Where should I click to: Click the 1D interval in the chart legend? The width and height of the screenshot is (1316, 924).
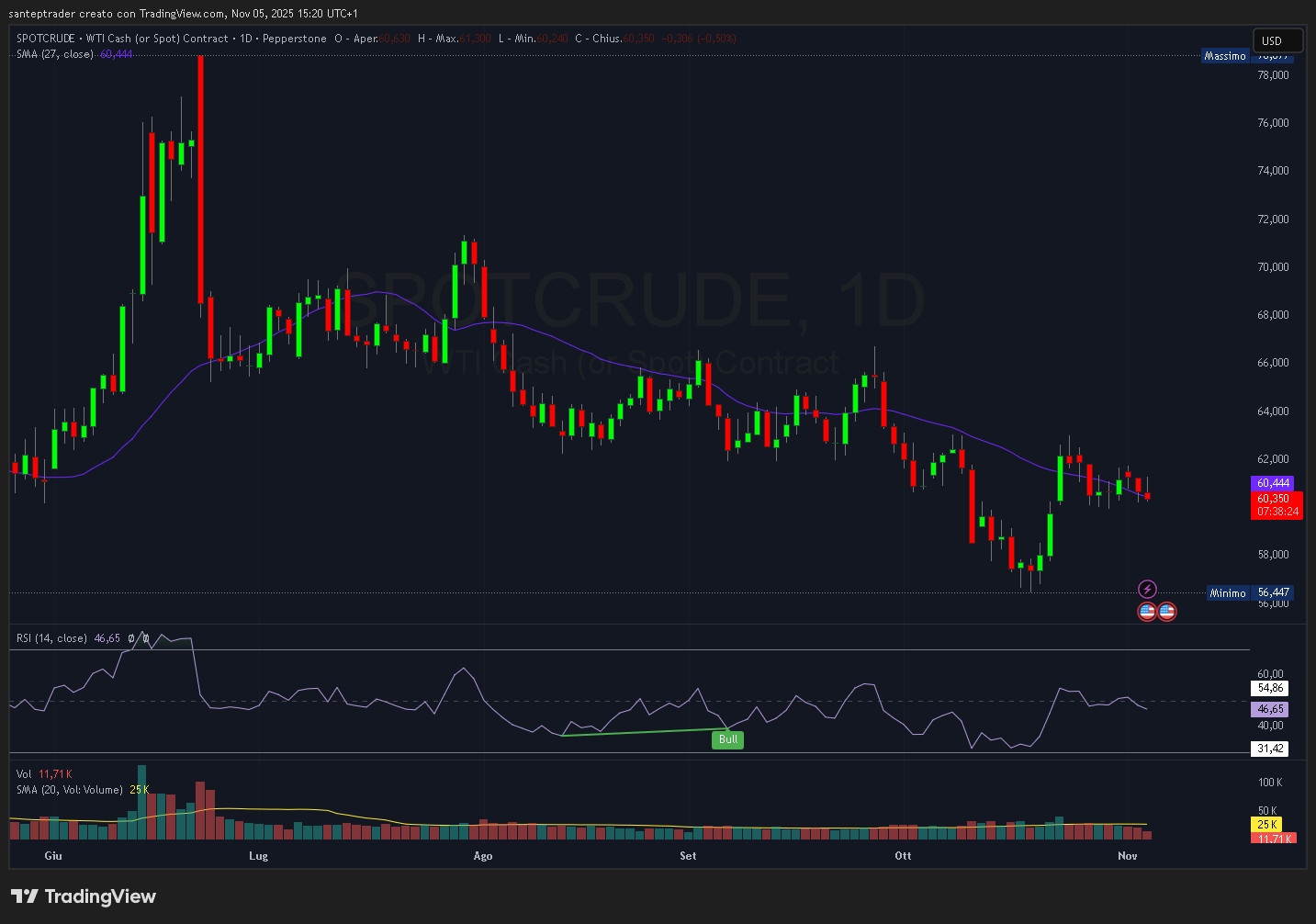coord(245,39)
